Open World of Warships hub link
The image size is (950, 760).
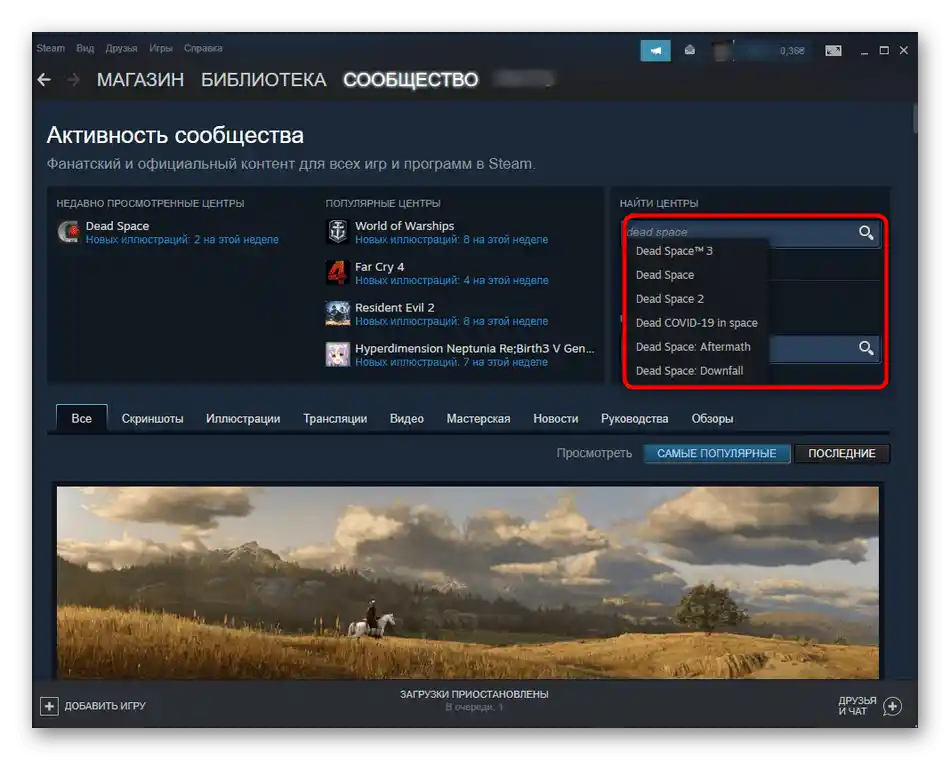coord(404,226)
